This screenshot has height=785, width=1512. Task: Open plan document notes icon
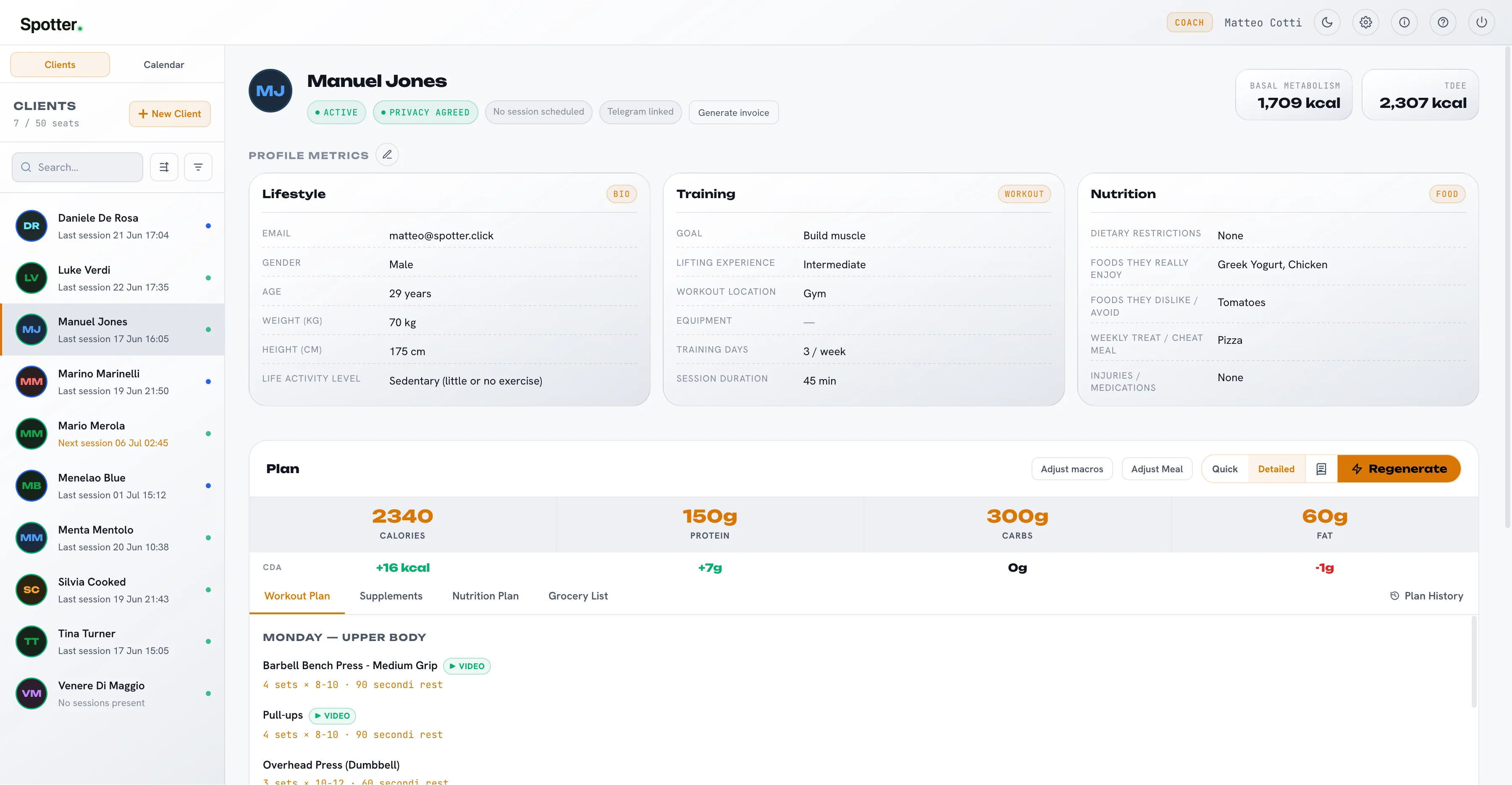point(1321,469)
